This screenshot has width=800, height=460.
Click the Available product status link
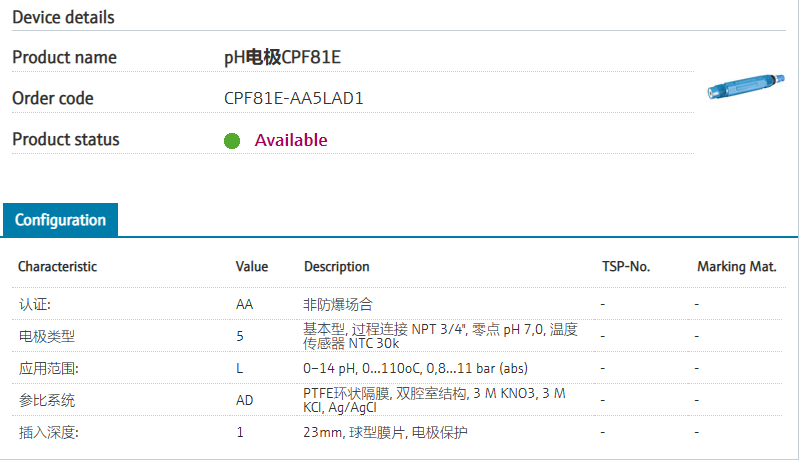290,140
